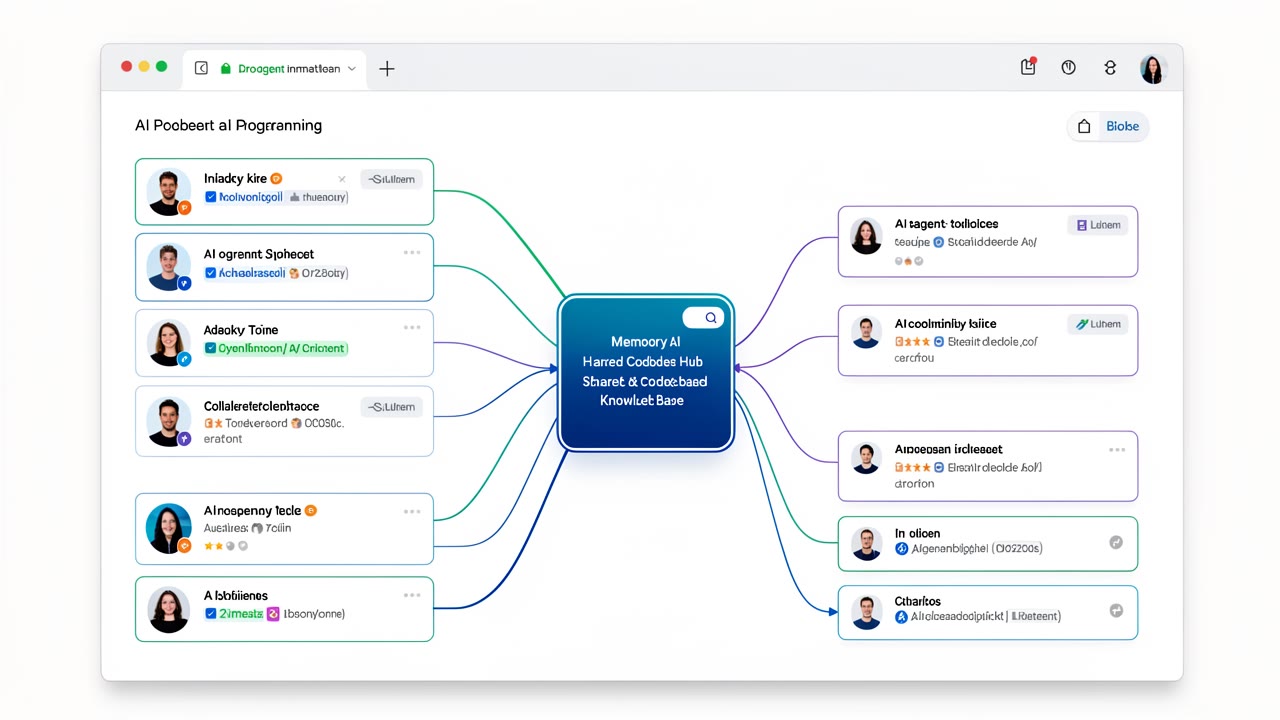
Task: Click the pink icon on A bbfiienes card
Action: (x=273, y=614)
